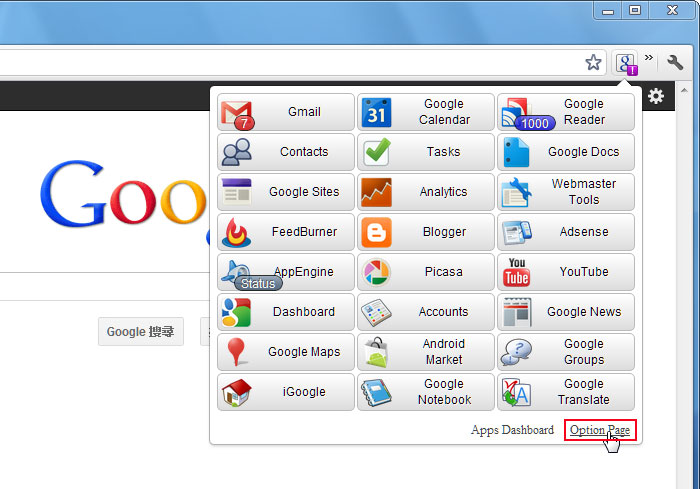The image size is (700, 489).
Task: Open Gmail from the shortcuts popup
Action: tap(286, 112)
